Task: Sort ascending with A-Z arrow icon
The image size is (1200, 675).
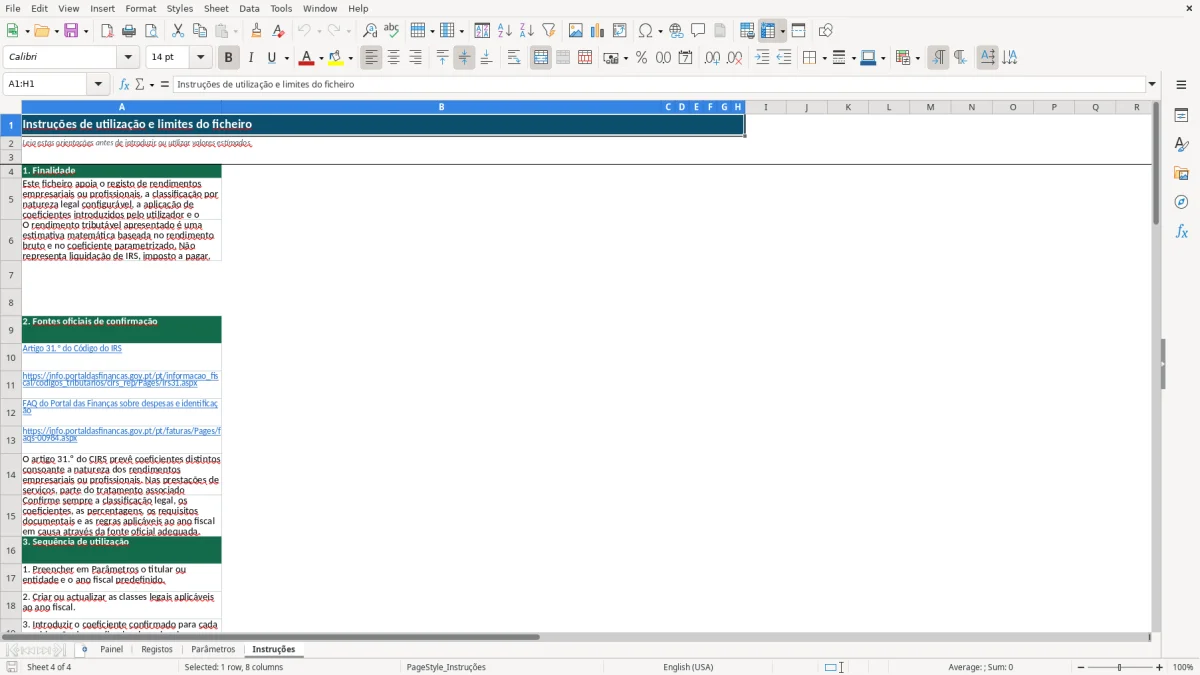Action: (504, 31)
